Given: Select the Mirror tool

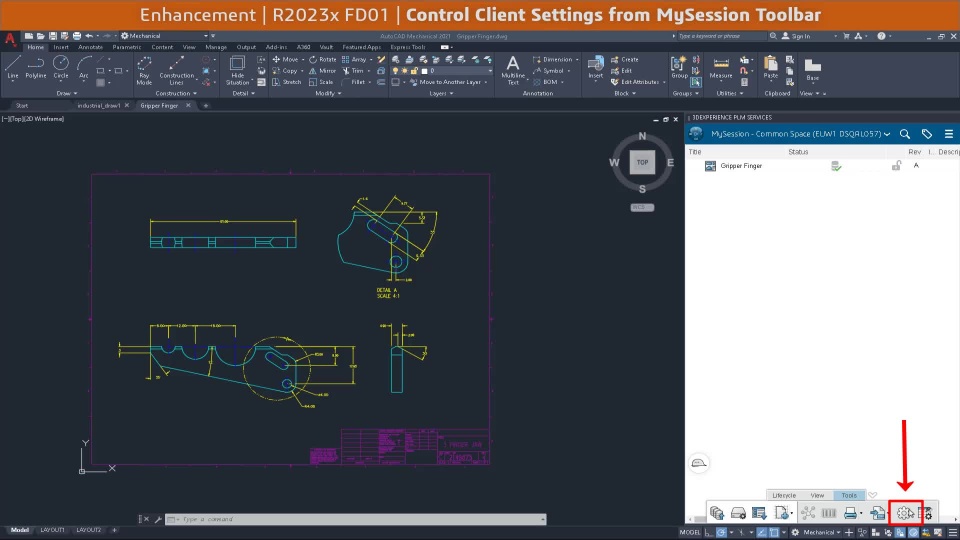Looking at the screenshot, I should [323, 70].
